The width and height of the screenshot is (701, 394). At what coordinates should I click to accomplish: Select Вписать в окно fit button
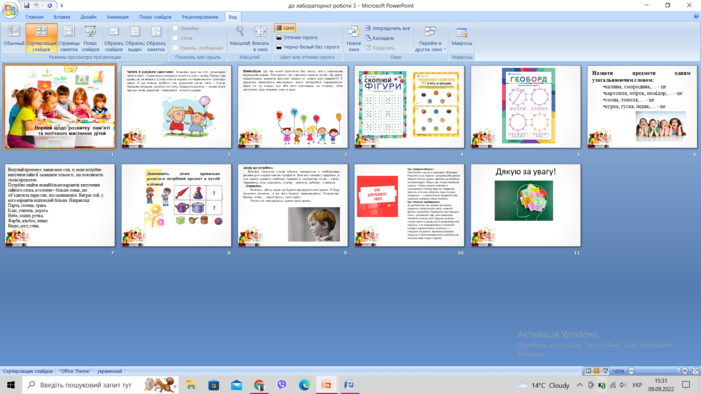260,38
